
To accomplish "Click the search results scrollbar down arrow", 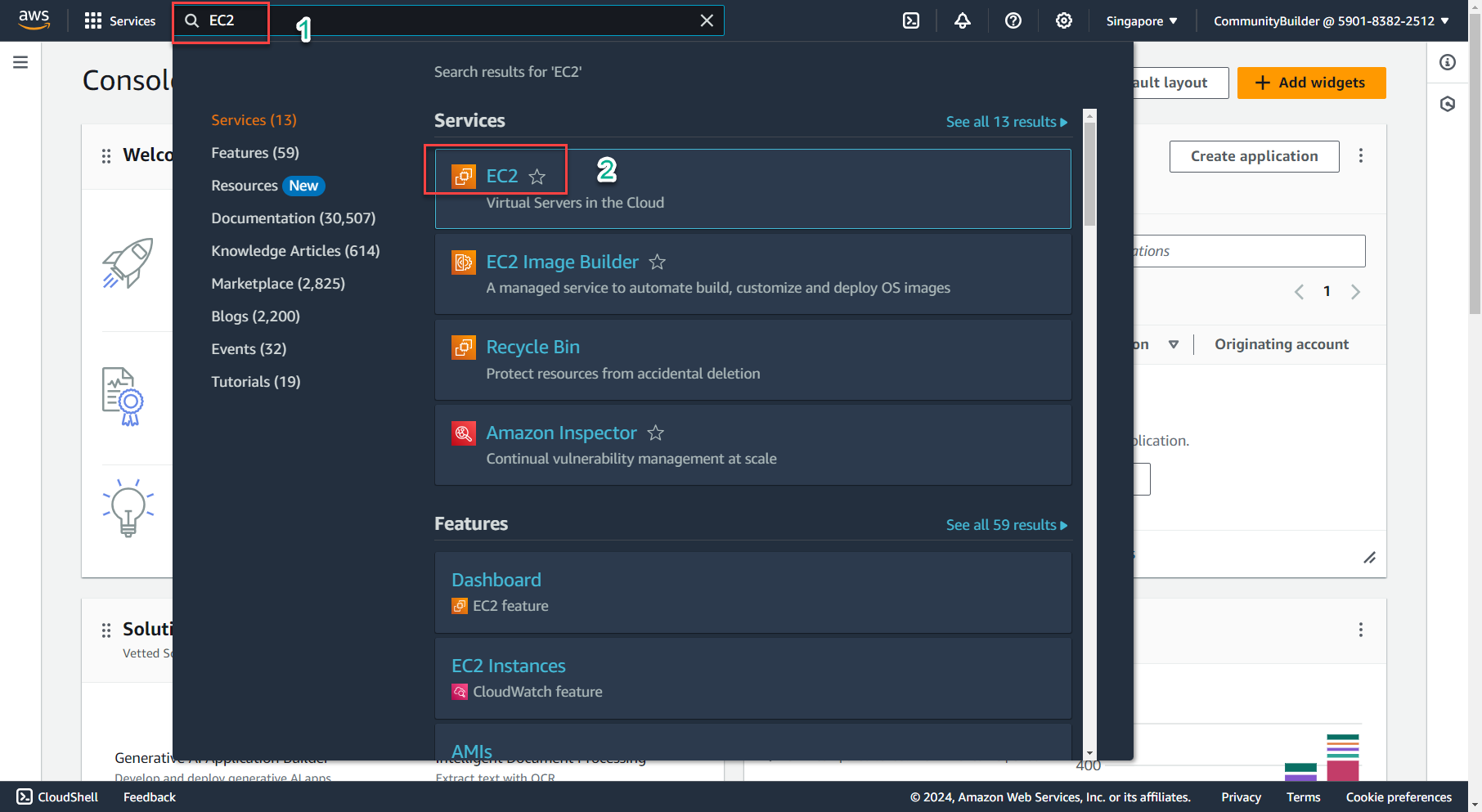I will point(1089,753).
